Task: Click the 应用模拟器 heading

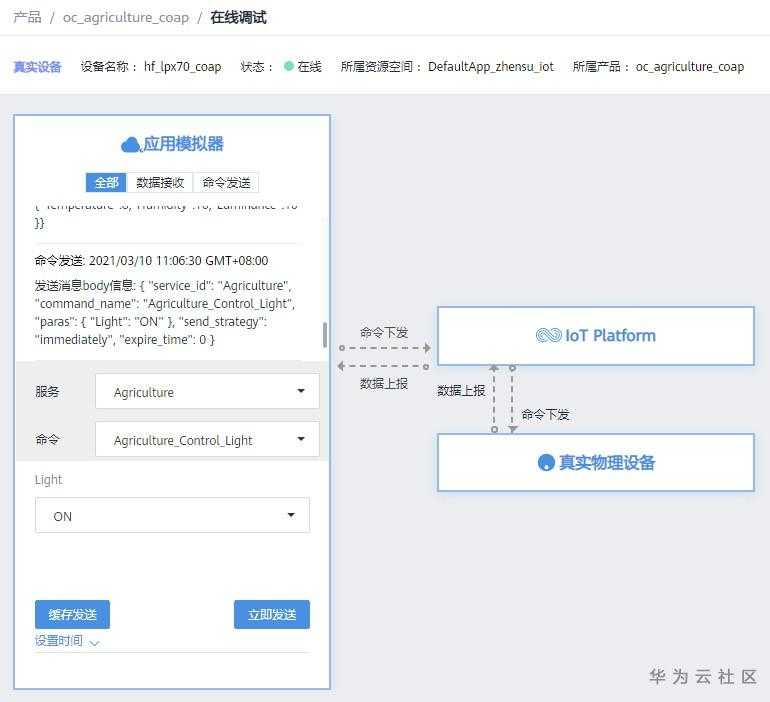Action: click(x=183, y=144)
